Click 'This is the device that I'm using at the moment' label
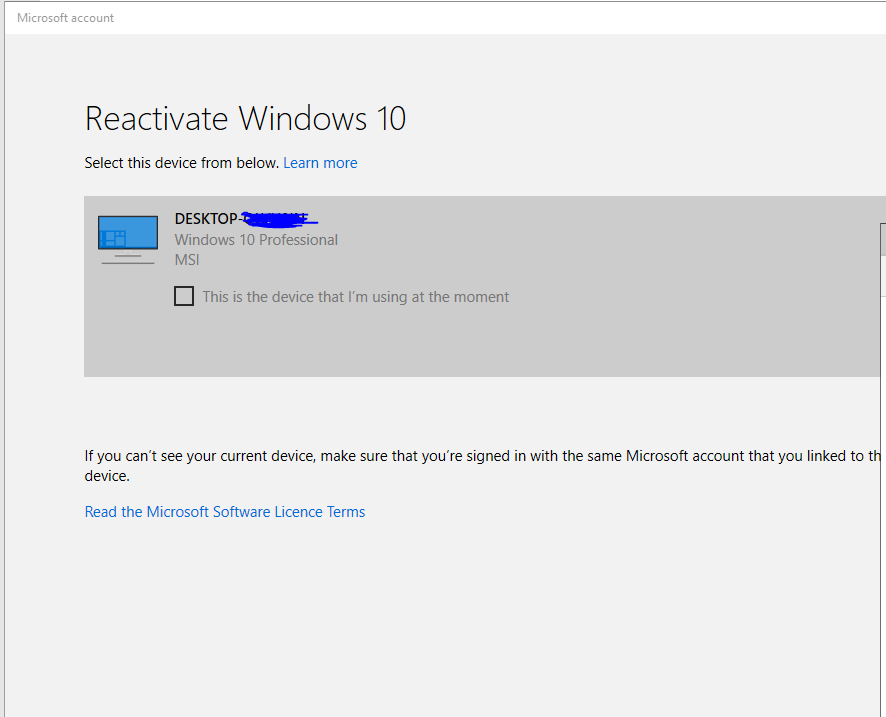The width and height of the screenshot is (886, 717). pyautogui.click(x=355, y=297)
